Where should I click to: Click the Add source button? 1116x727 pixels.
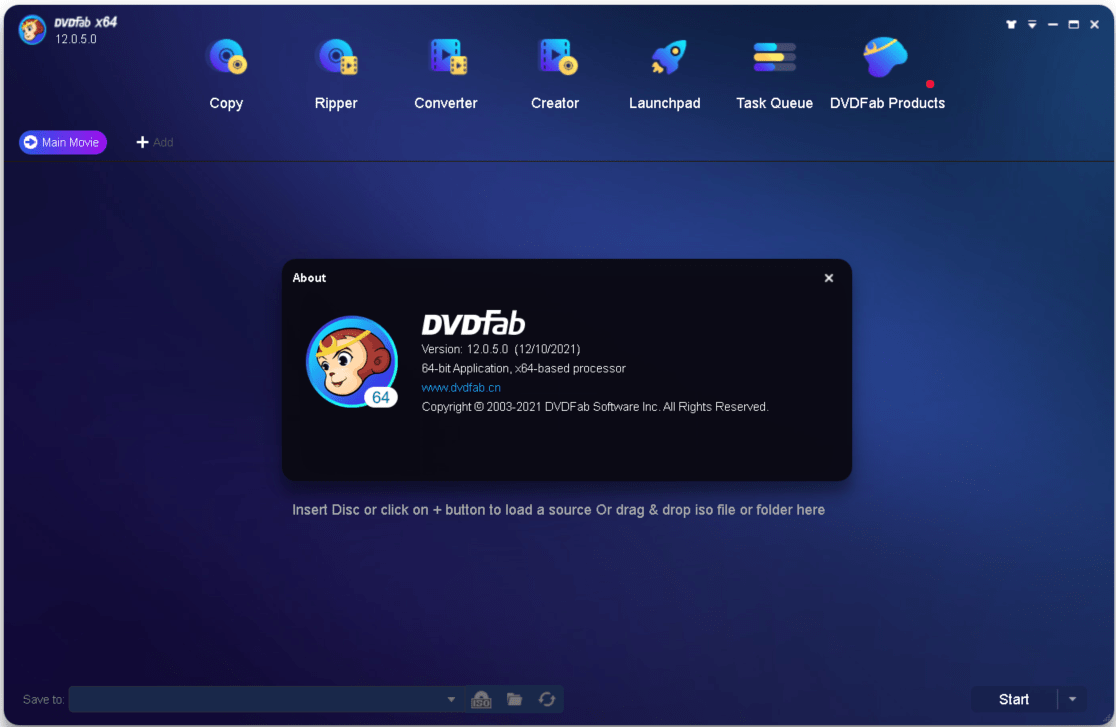[x=154, y=142]
